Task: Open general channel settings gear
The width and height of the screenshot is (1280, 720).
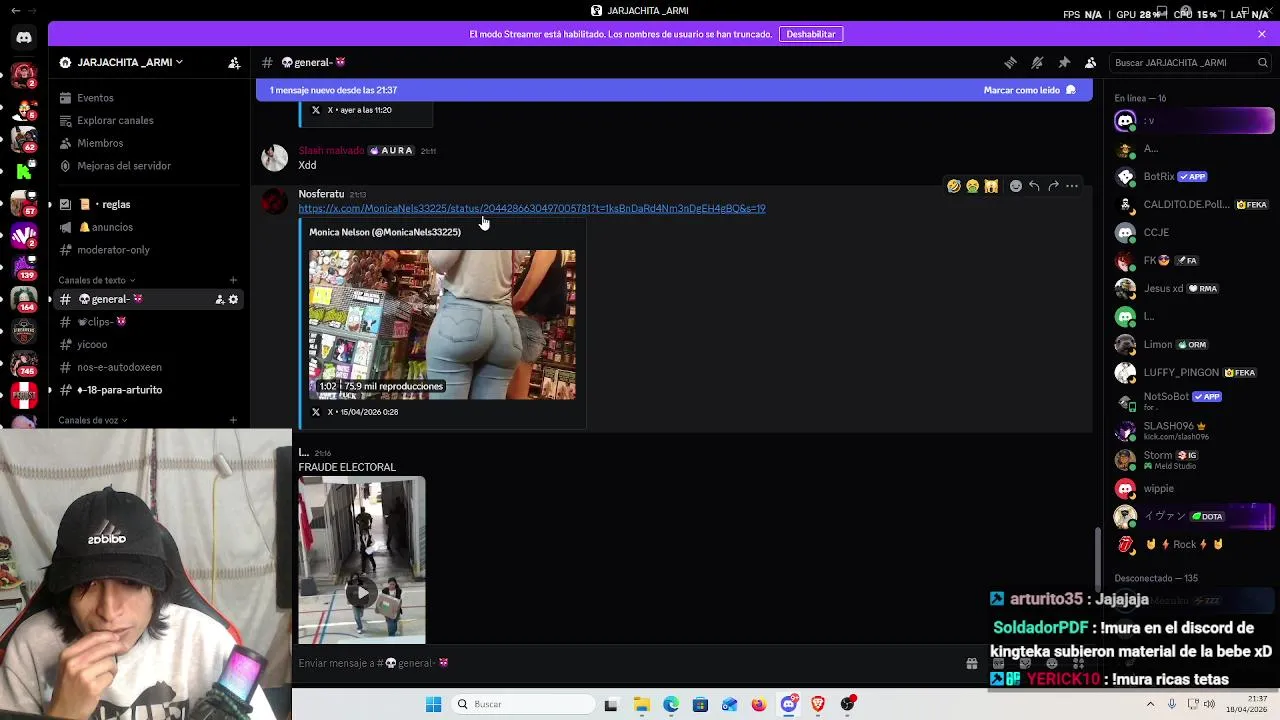Action: (233, 299)
